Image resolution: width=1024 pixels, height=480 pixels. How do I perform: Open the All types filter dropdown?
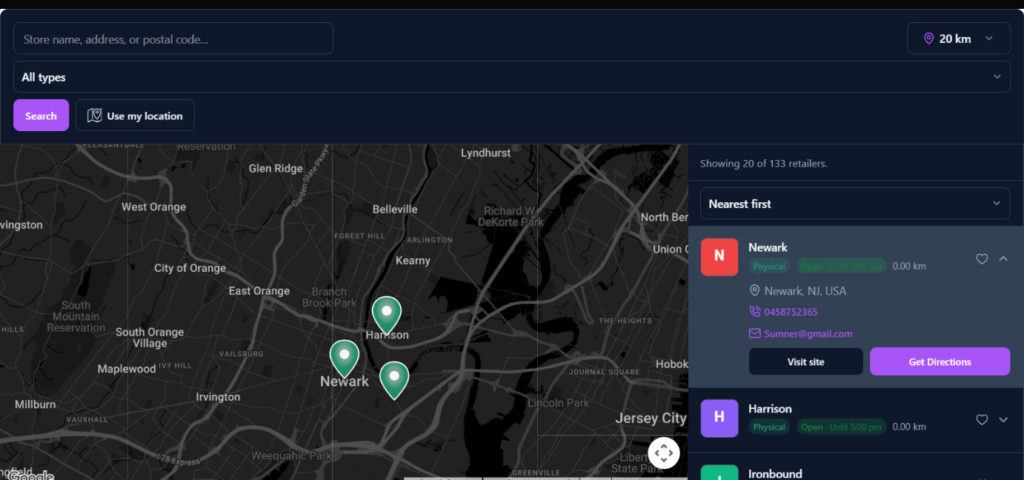(x=511, y=77)
